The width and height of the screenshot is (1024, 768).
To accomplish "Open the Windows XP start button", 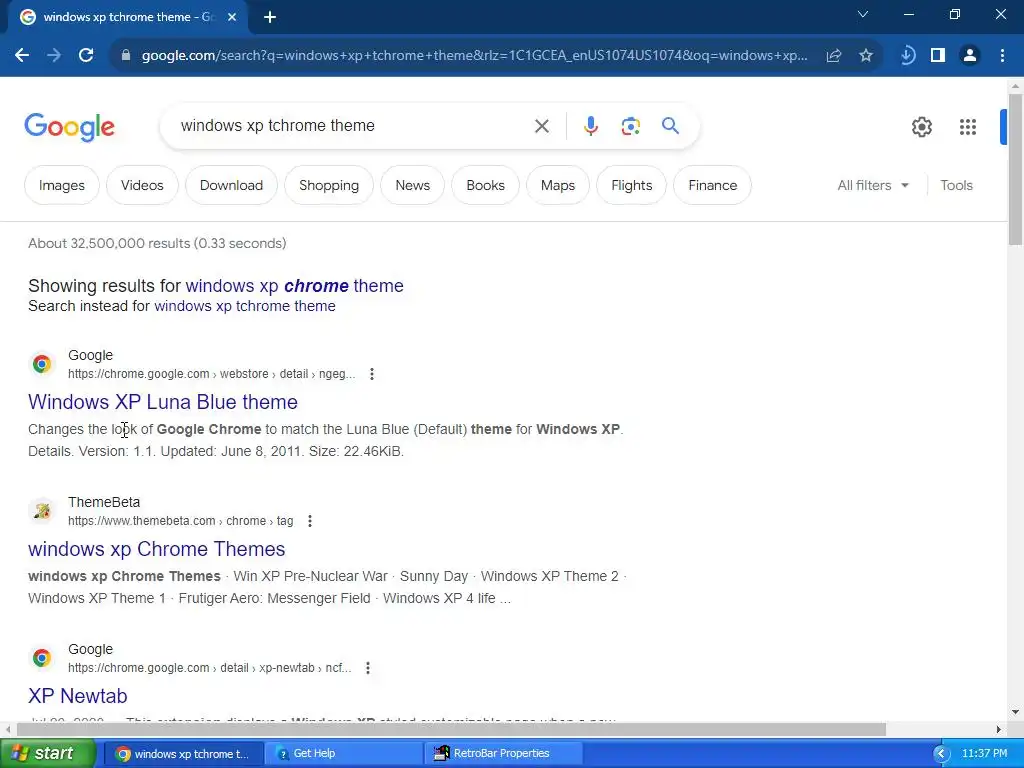I will click(x=48, y=754).
